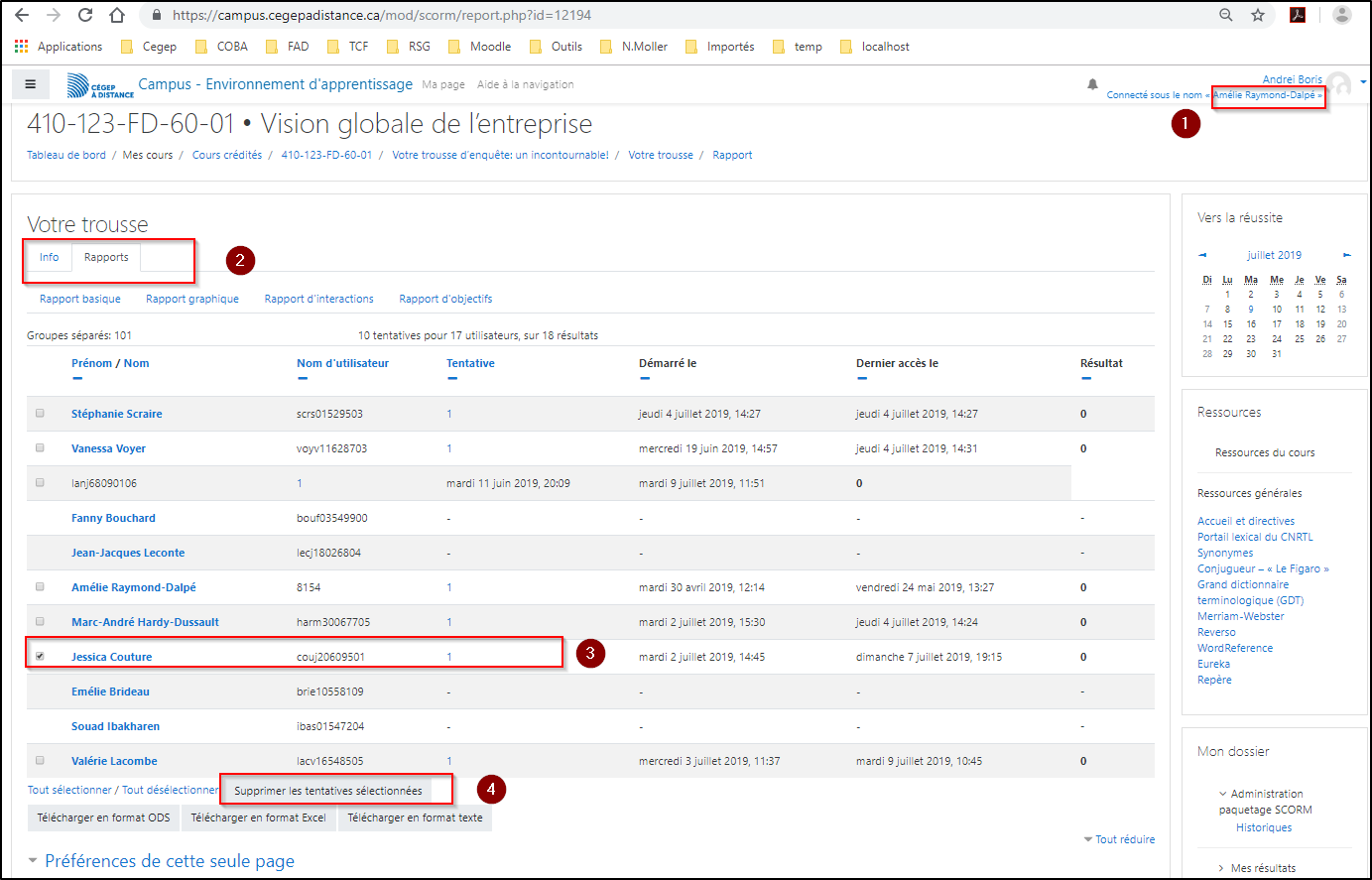
Task: Download the report in Excel format
Action: point(258,817)
